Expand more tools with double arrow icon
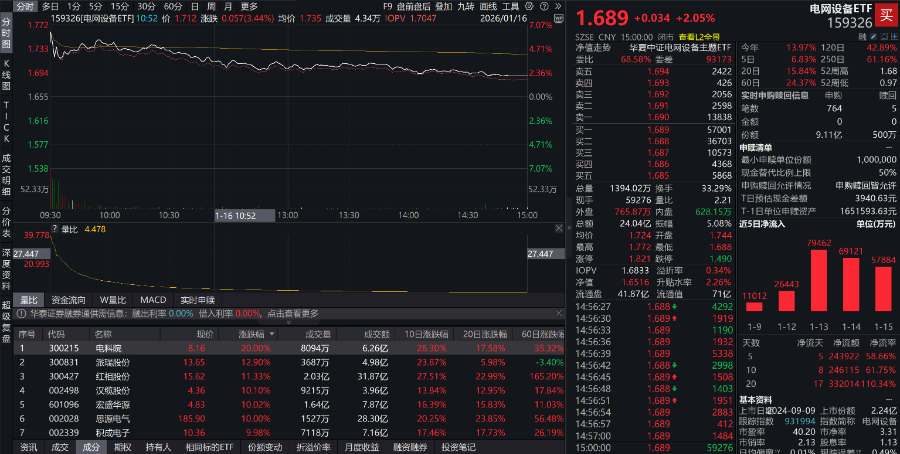Image resolution: width=900 pixels, height=454 pixels. click(x=558, y=6)
